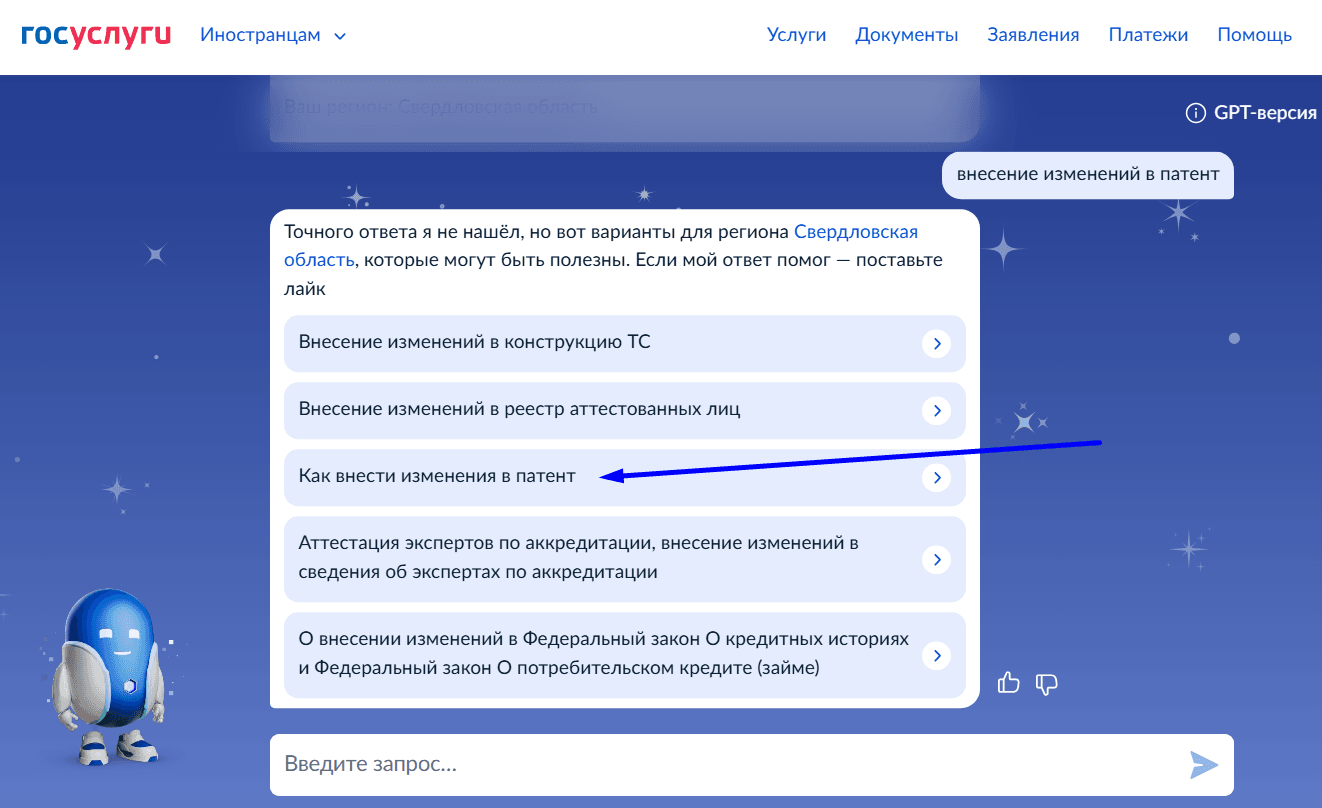1322x808 pixels.
Task: Click the info icon beside GPT-версия
Action: click(x=1195, y=113)
